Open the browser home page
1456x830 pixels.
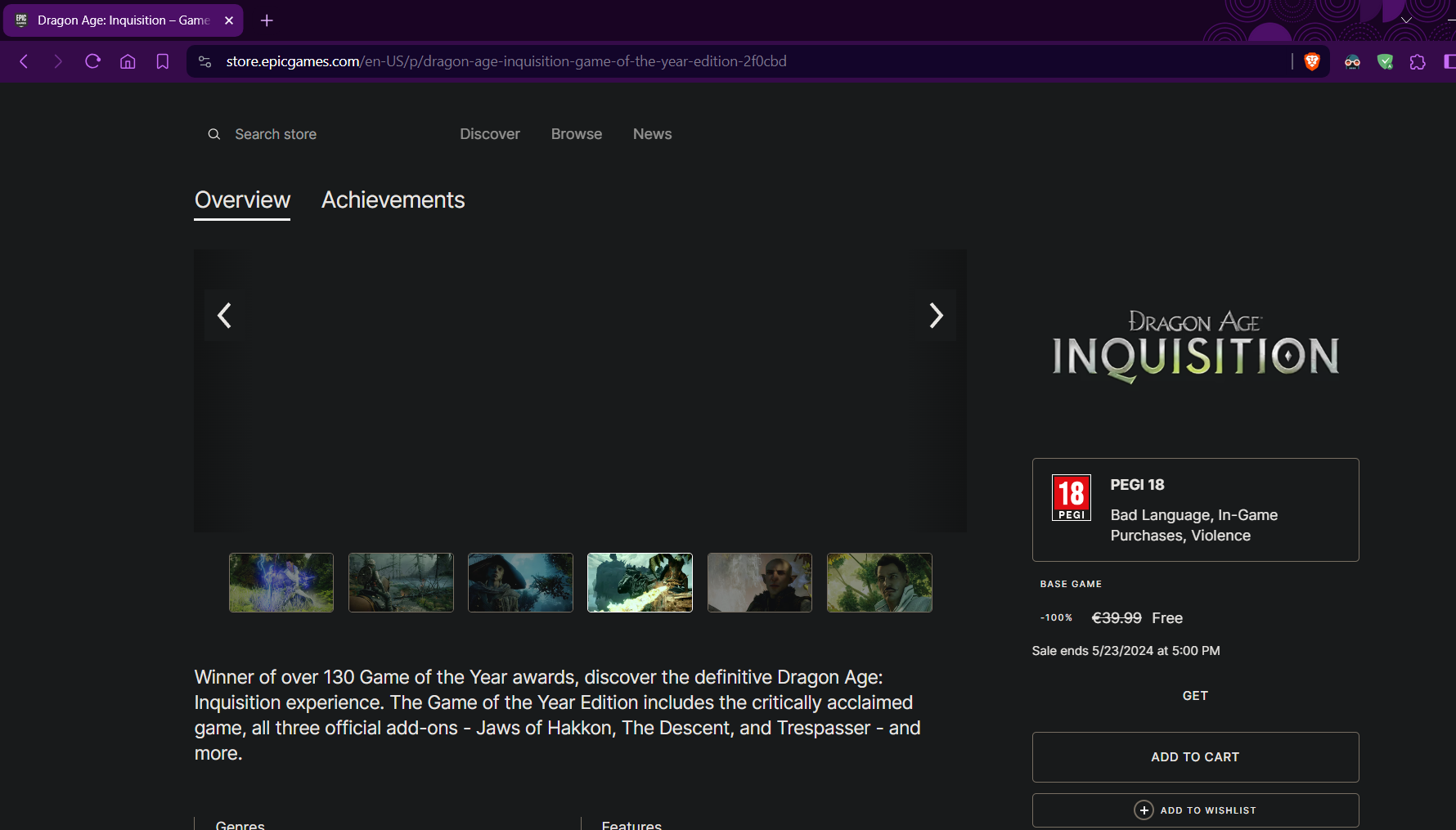click(128, 61)
